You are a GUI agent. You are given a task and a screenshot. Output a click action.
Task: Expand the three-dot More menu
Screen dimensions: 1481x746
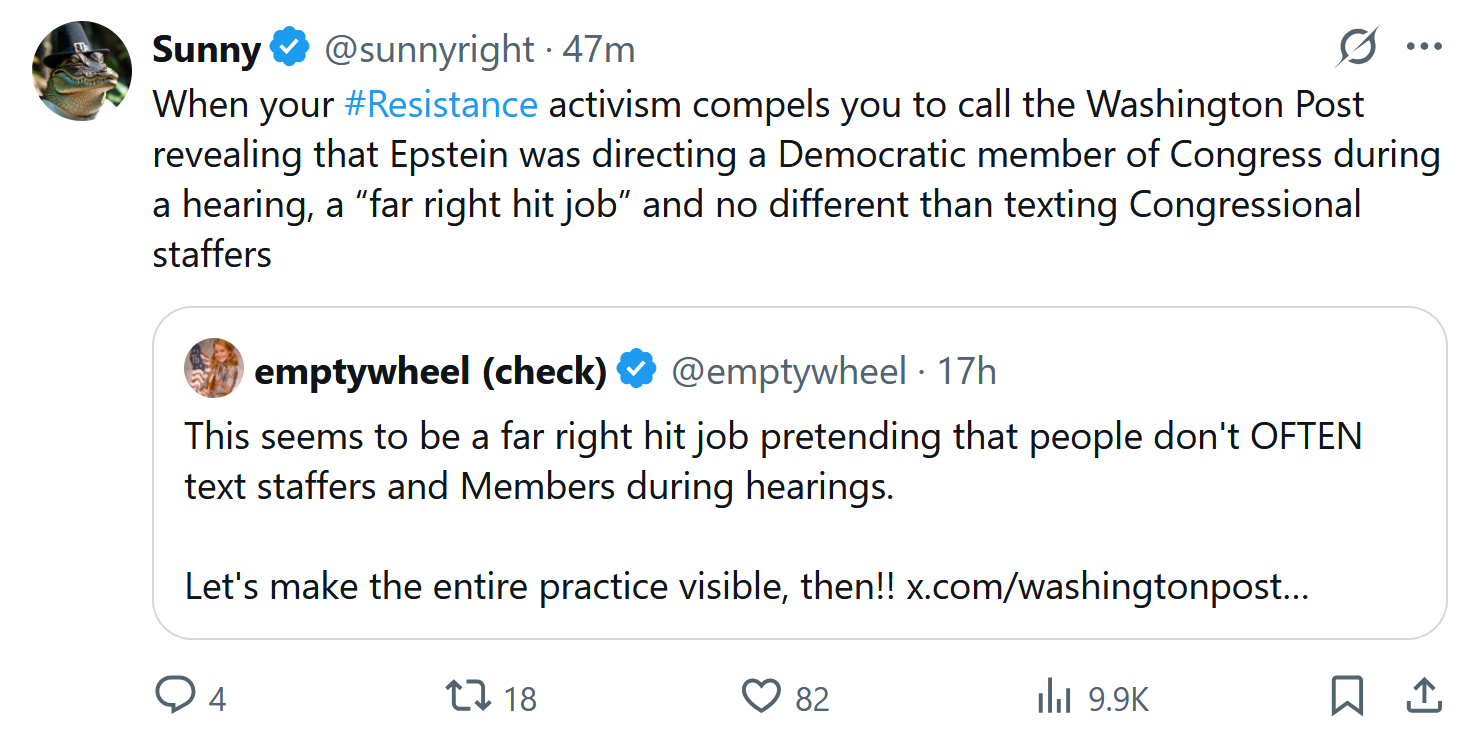[1423, 47]
